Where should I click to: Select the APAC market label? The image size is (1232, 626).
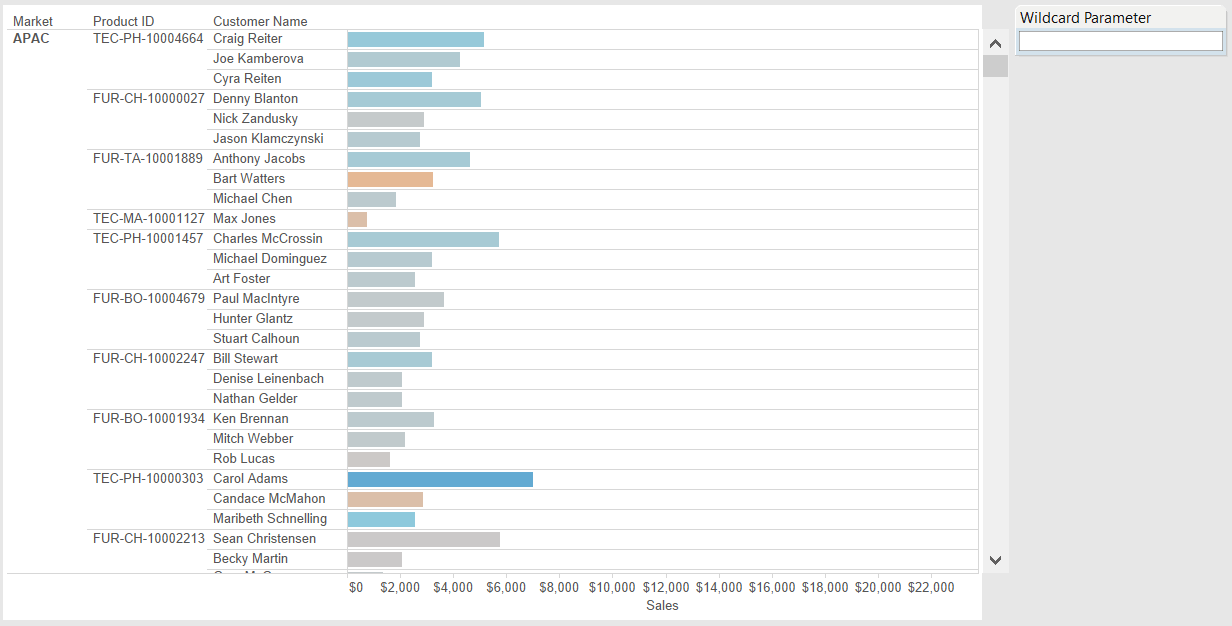[30, 38]
